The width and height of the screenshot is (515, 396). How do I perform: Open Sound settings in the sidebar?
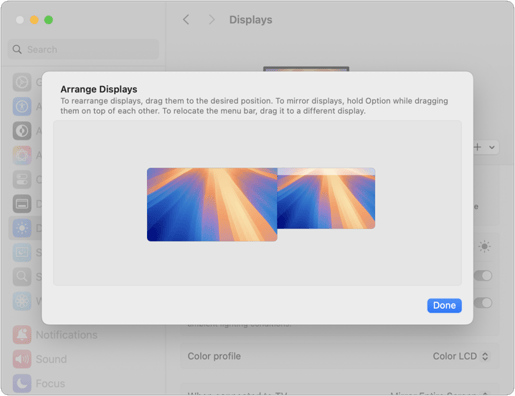pos(40,359)
